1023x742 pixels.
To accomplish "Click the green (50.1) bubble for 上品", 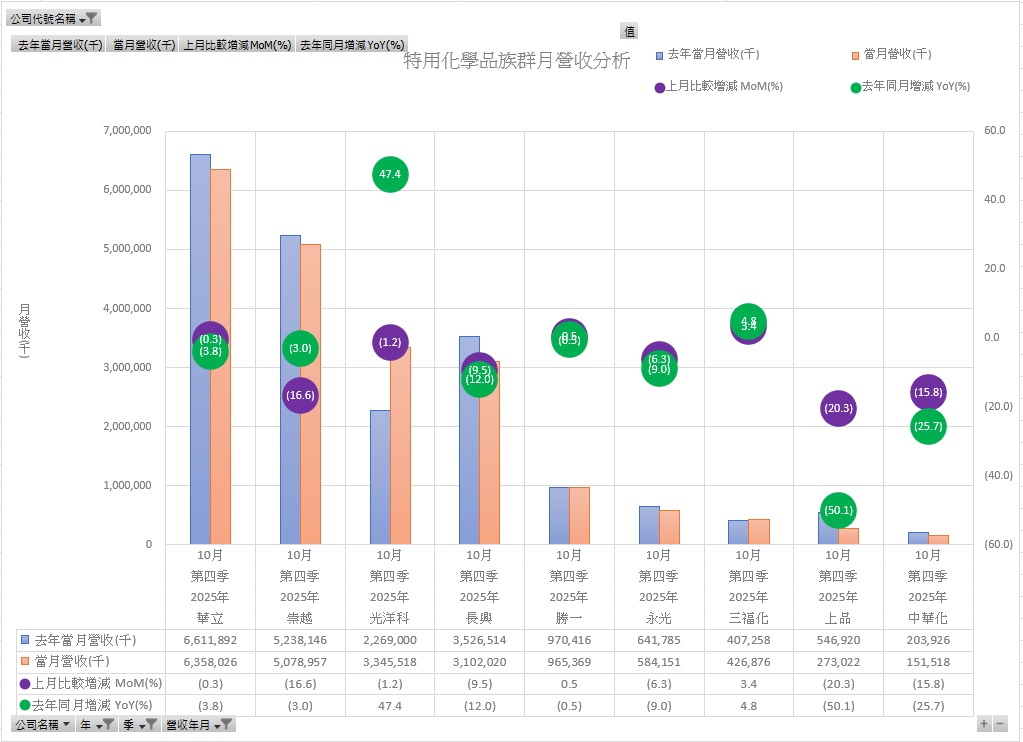I will (838, 510).
